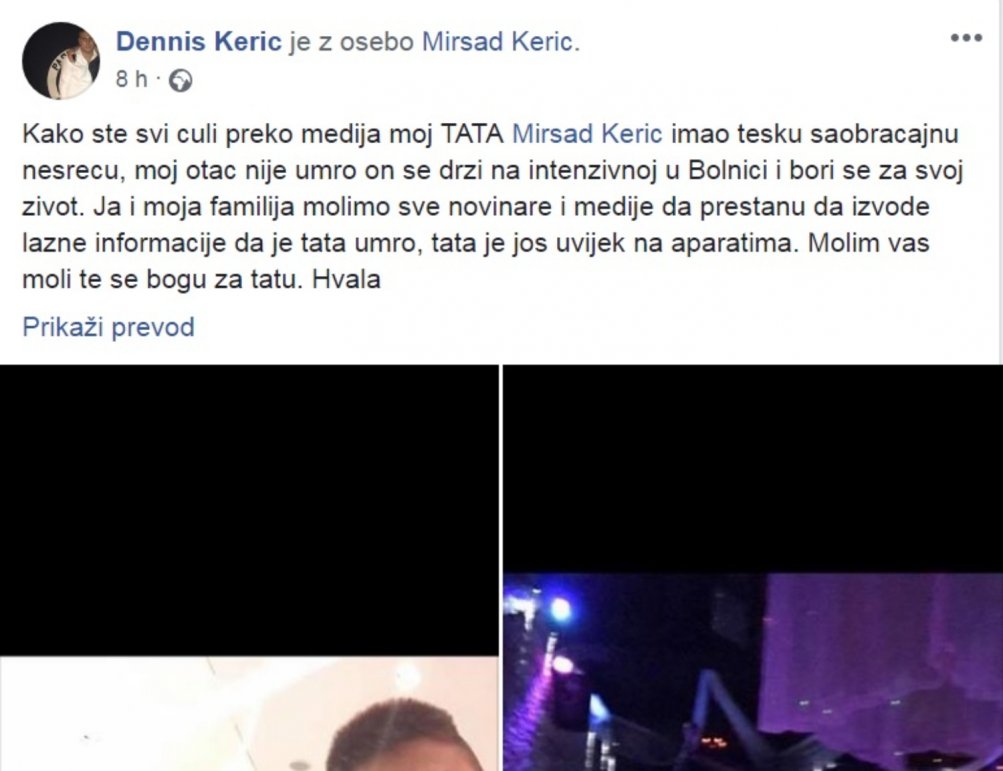Click the public globe privacy icon
The width and height of the screenshot is (1003, 771).
180,81
